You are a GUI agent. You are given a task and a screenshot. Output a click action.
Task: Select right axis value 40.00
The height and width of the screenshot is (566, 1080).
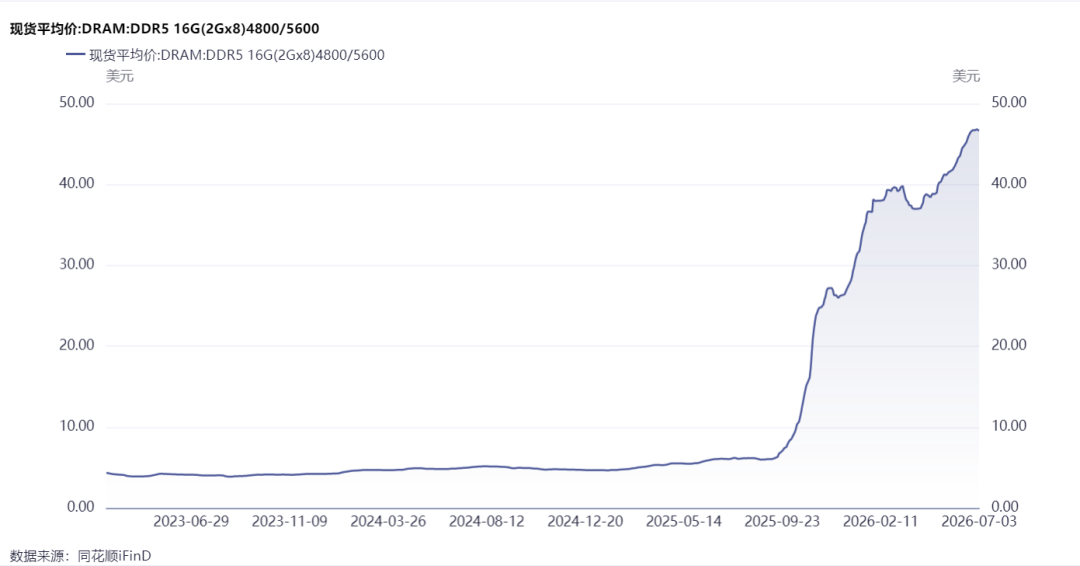click(x=1008, y=183)
